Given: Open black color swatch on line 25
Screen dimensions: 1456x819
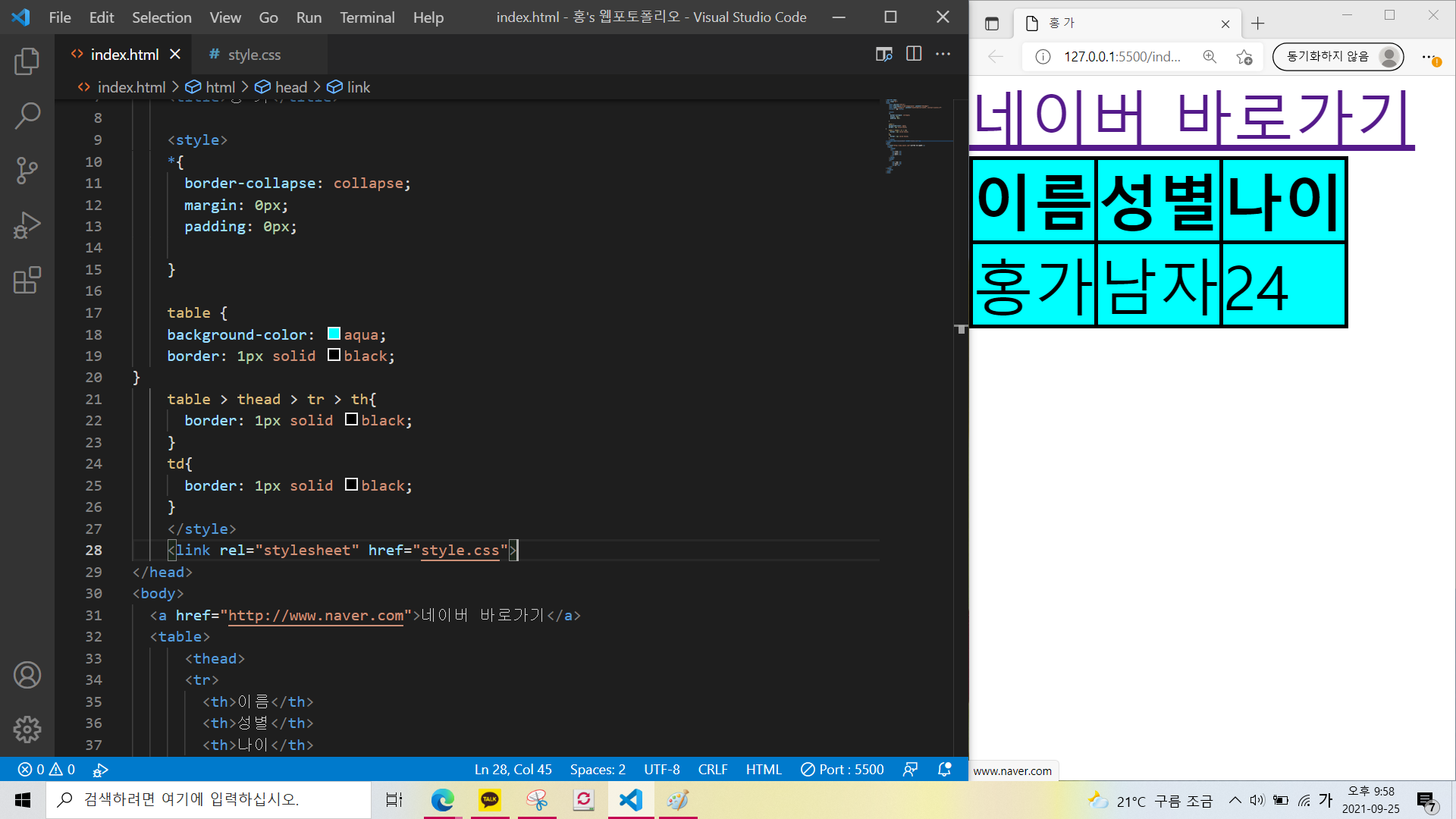Looking at the screenshot, I should [351, 485].
